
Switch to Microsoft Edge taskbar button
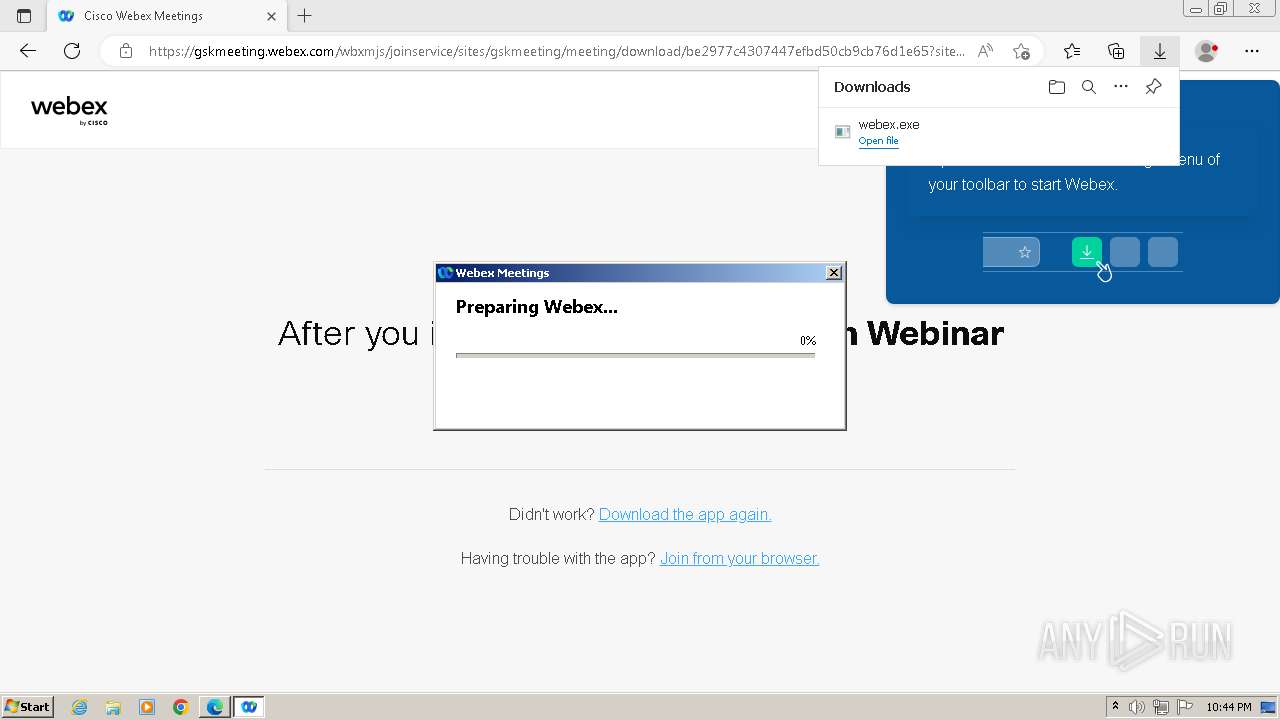click(215, 707)
